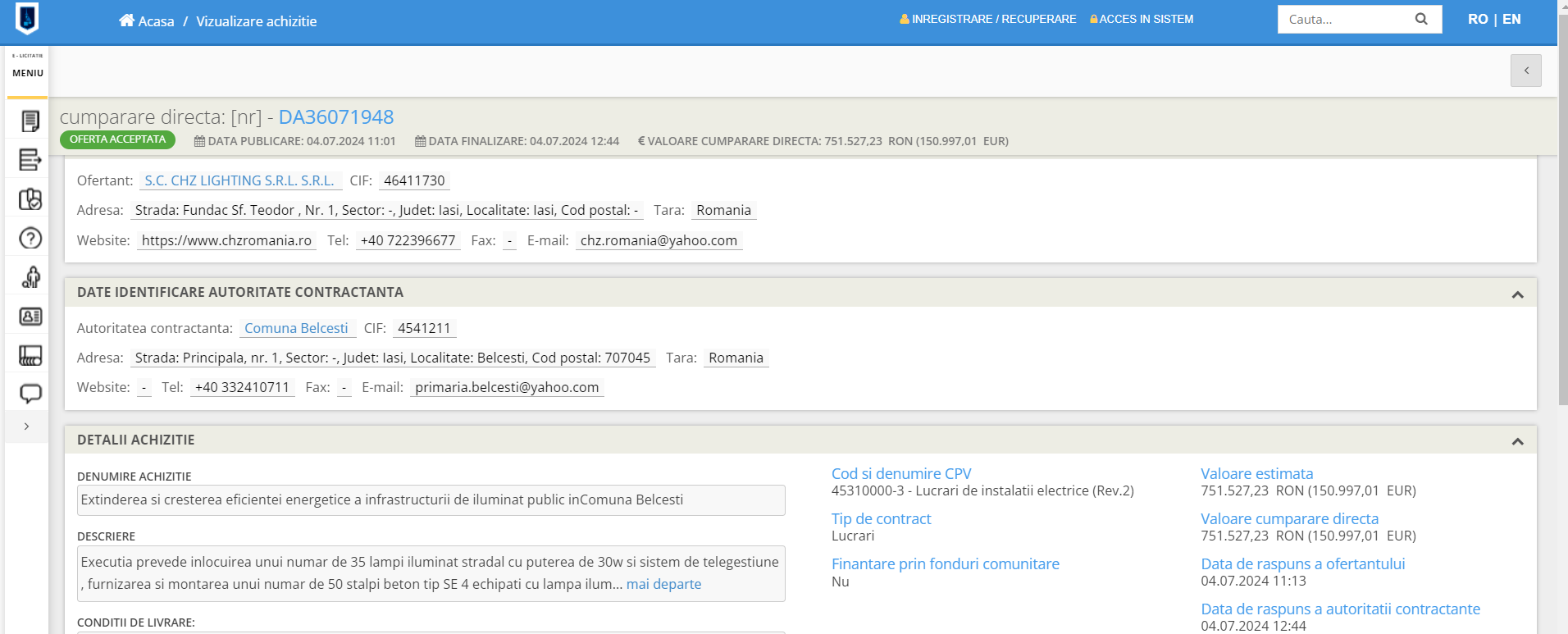
Task: Click the DATA FINALIZARE calendar icon
Action: coord(420,141)
